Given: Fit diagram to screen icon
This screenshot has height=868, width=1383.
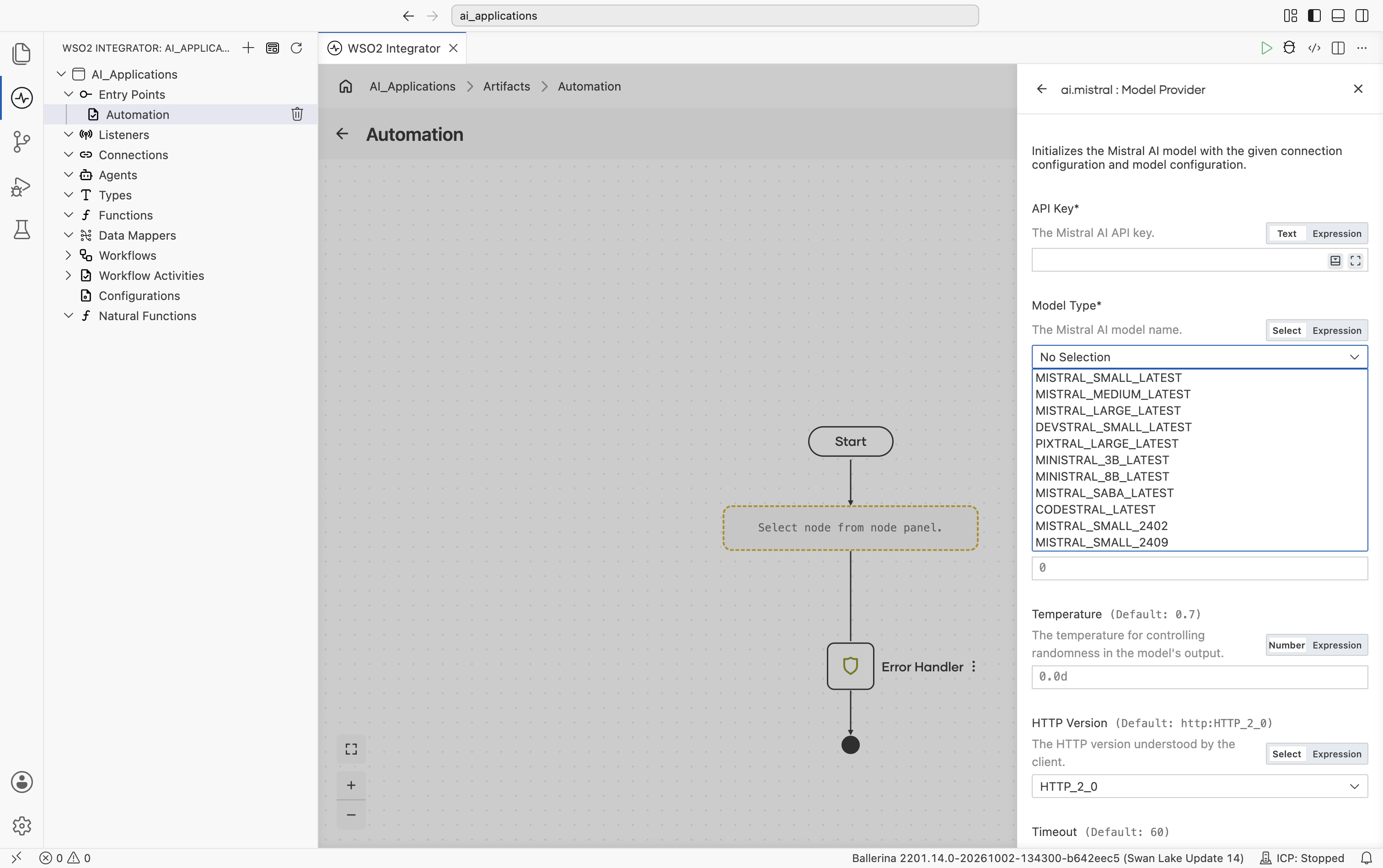Looking at the screenshot, I should tap(351, 749).
